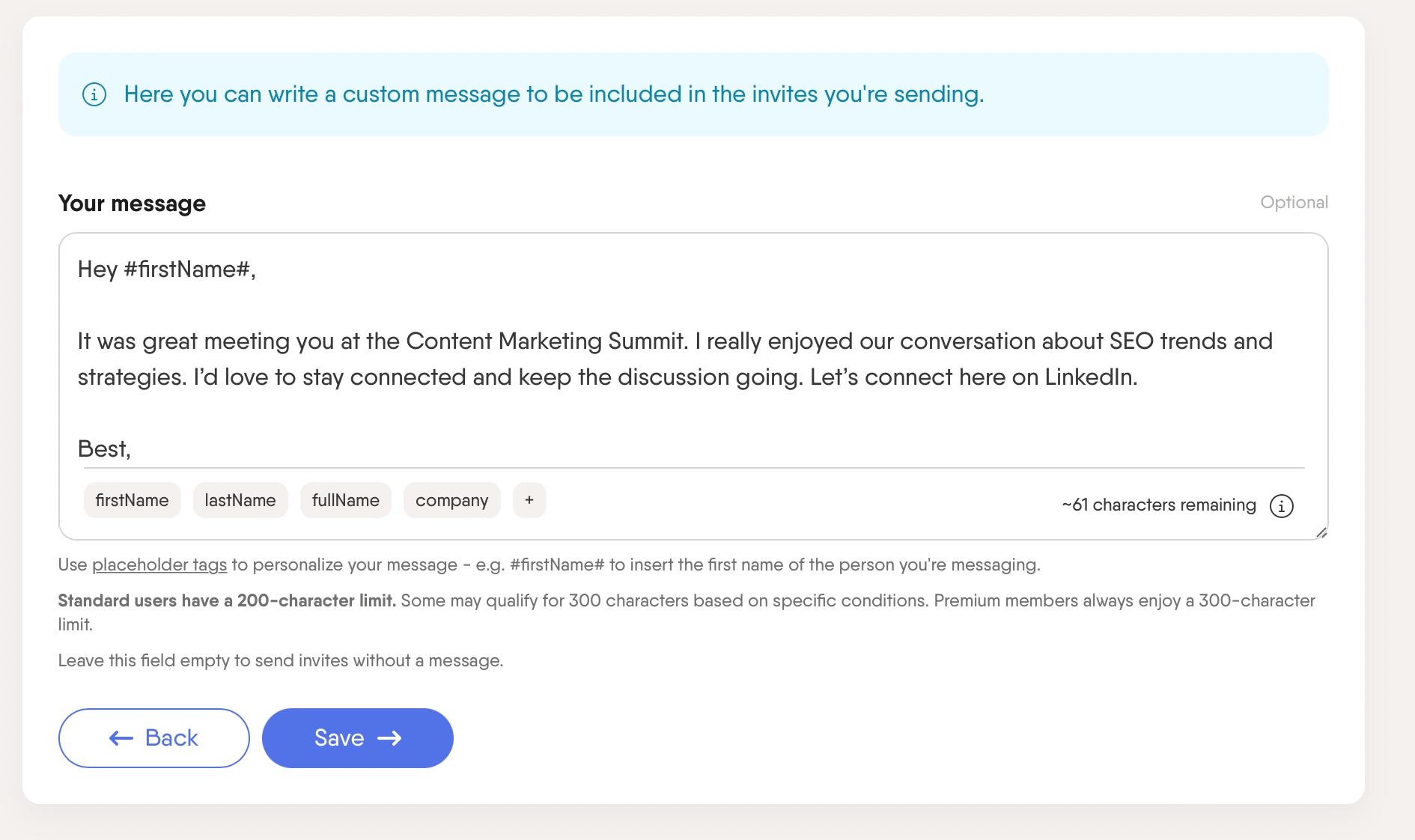The height and width of the screenshot is (840, 1415).
Task: Click the 'Best,' line in the message
Action: point(104,449)
